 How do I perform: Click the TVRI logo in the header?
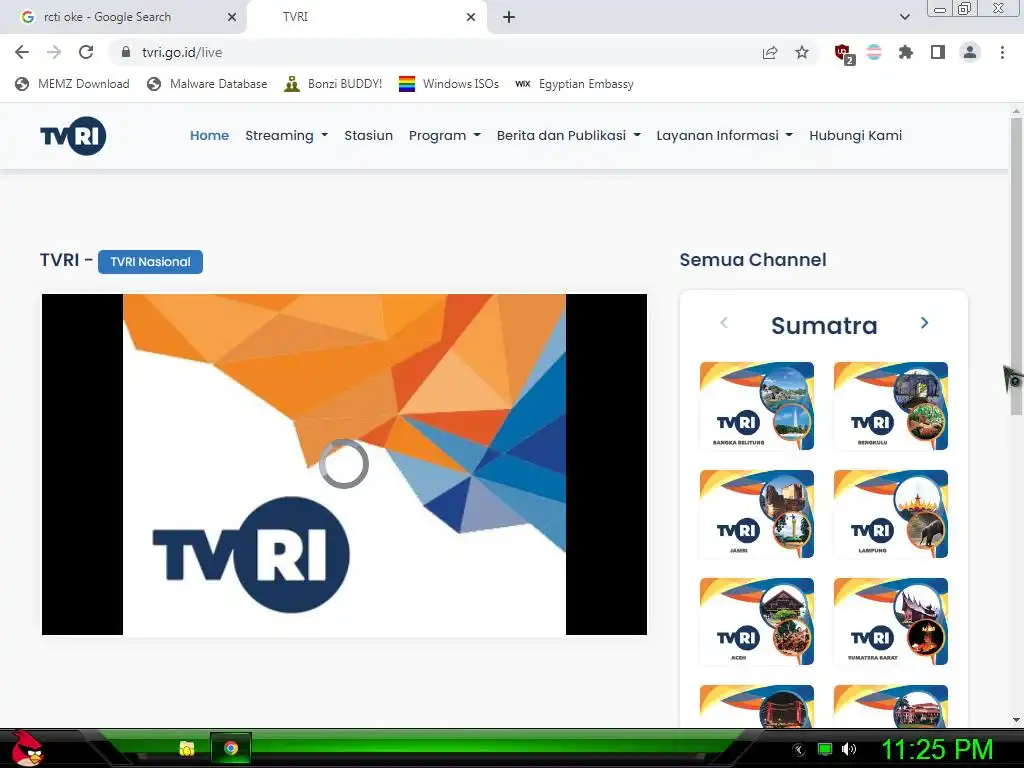pos(73,136)
